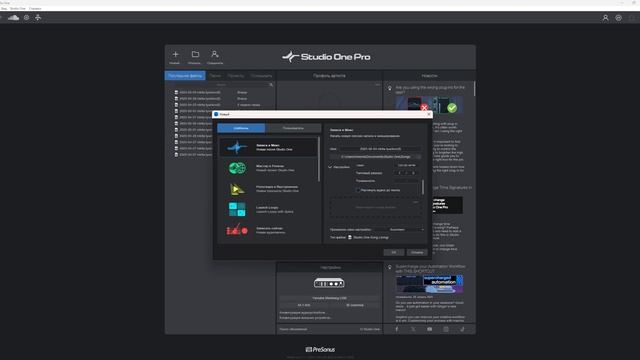Open the X (Twitter) icon in news footer
Screen dimensions: 640x360
pyautogui.click(x=413, y=329)
